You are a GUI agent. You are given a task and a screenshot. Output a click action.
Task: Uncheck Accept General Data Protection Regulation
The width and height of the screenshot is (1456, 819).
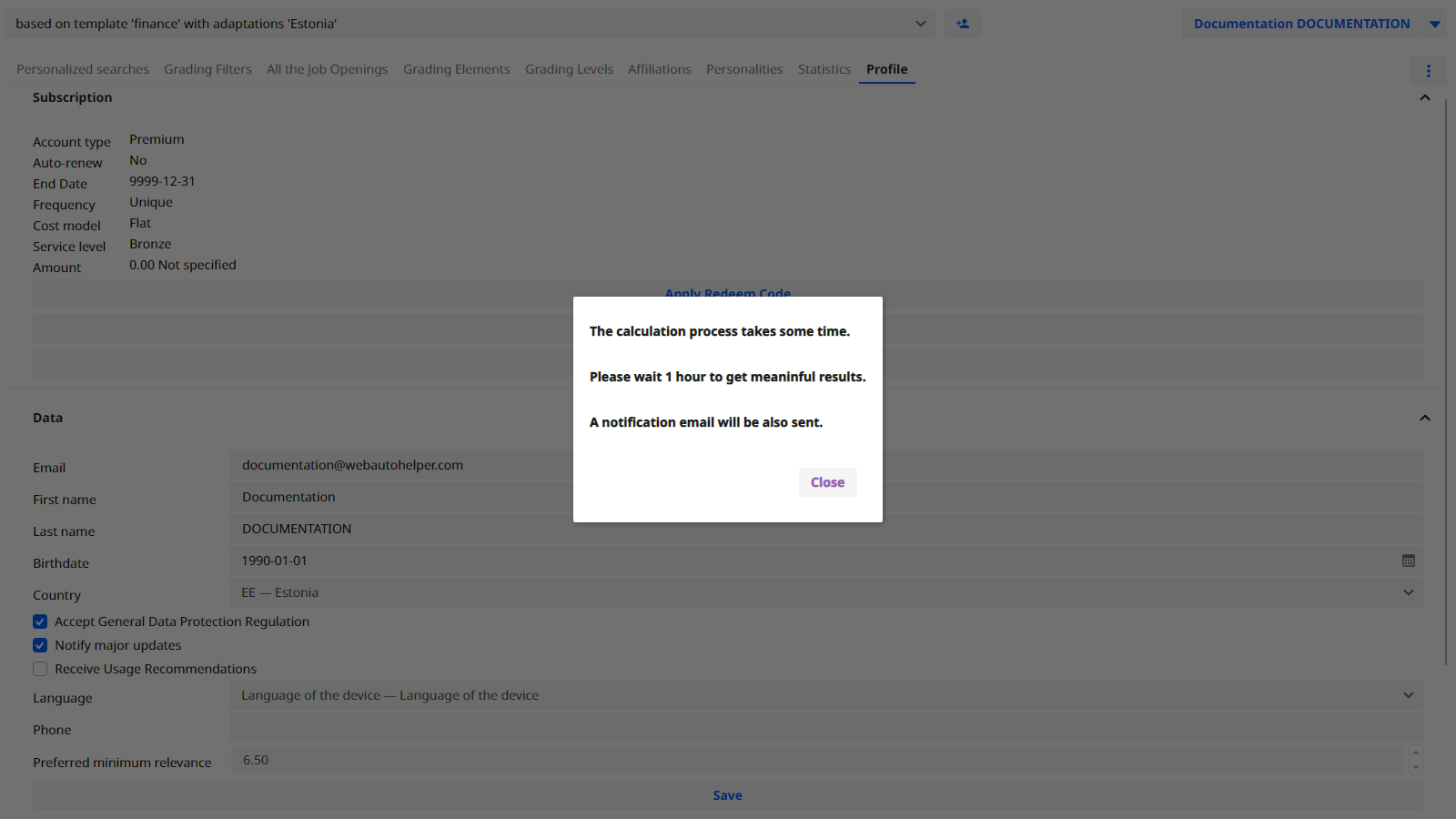(x=40, y=622)
